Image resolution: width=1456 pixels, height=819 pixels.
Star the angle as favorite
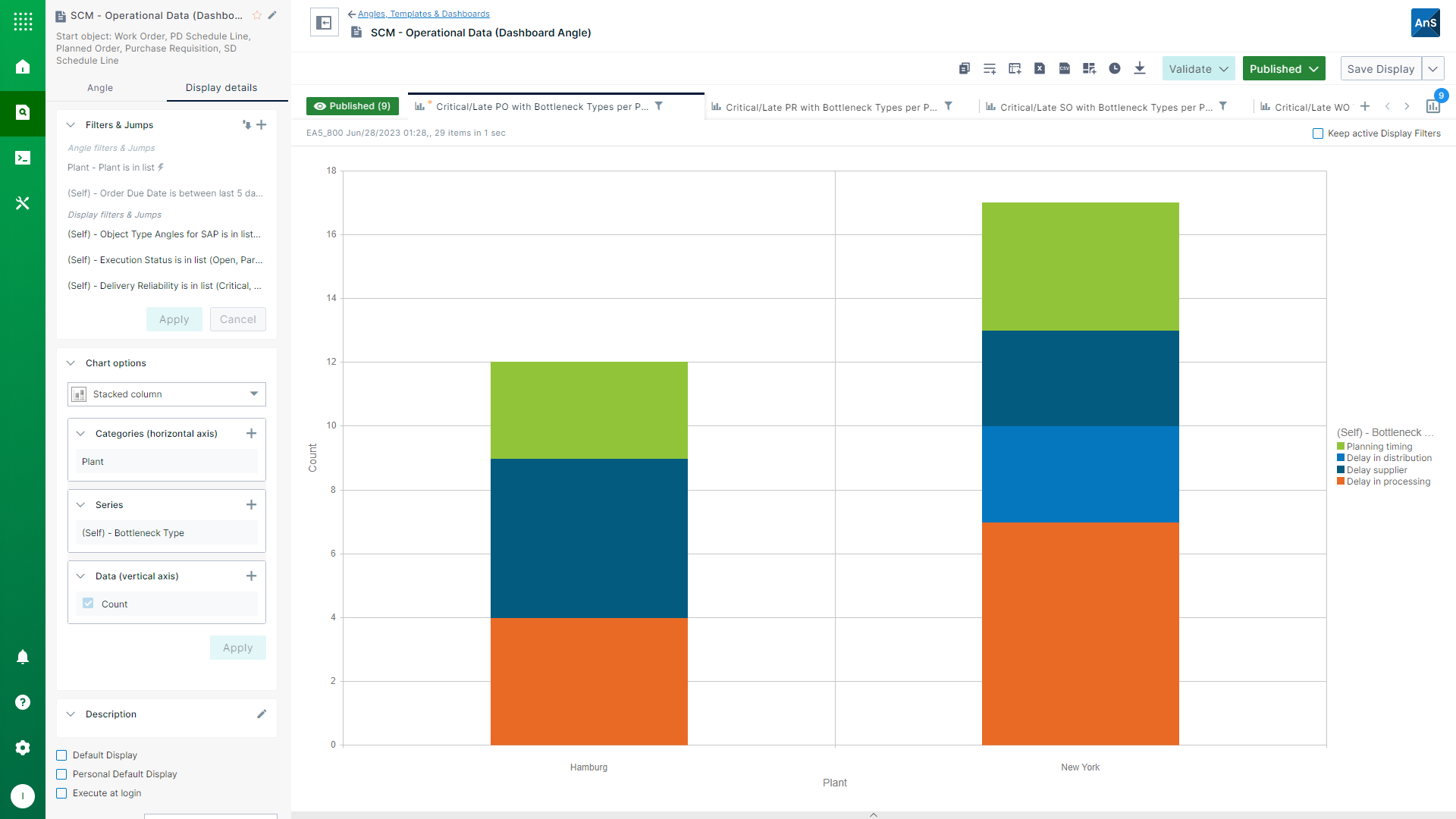pyautogui.click(x=257, y=15)
